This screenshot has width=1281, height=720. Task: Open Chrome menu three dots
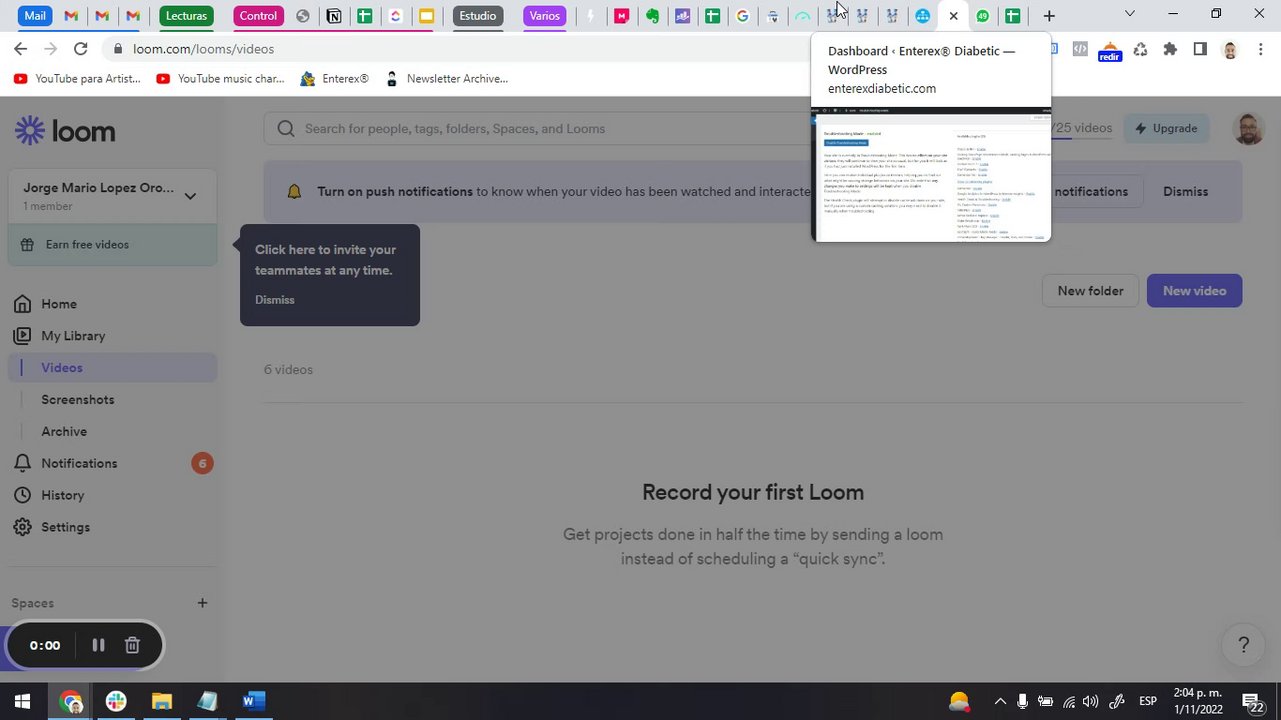pos(1261,49)
